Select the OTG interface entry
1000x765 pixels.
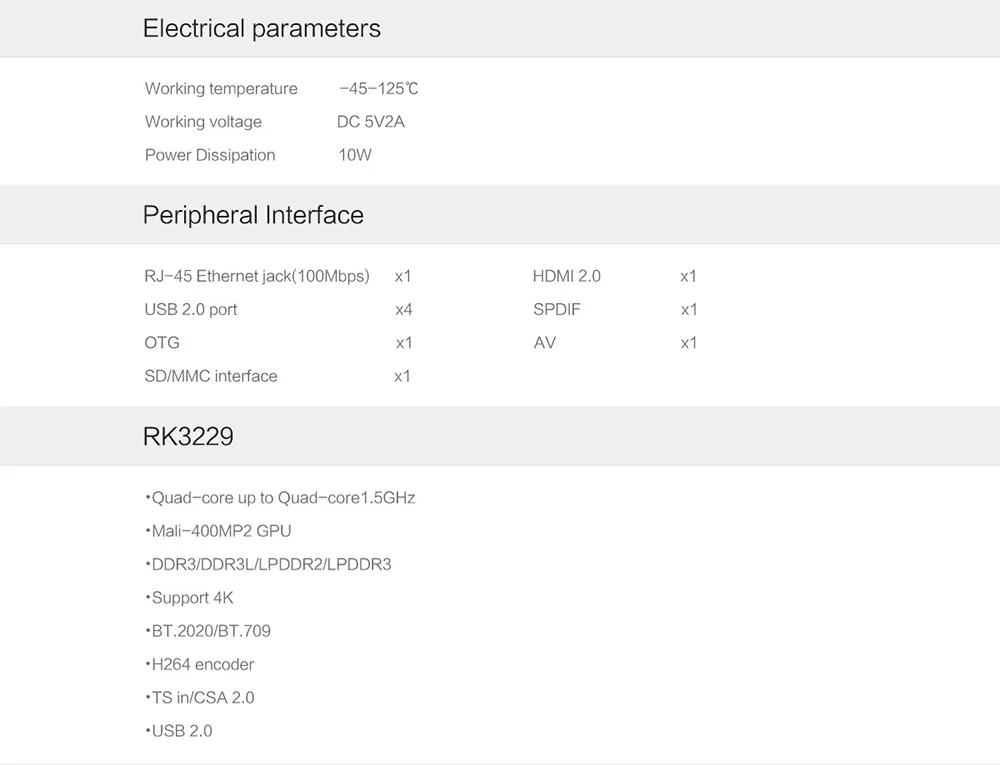coord(162,343)
